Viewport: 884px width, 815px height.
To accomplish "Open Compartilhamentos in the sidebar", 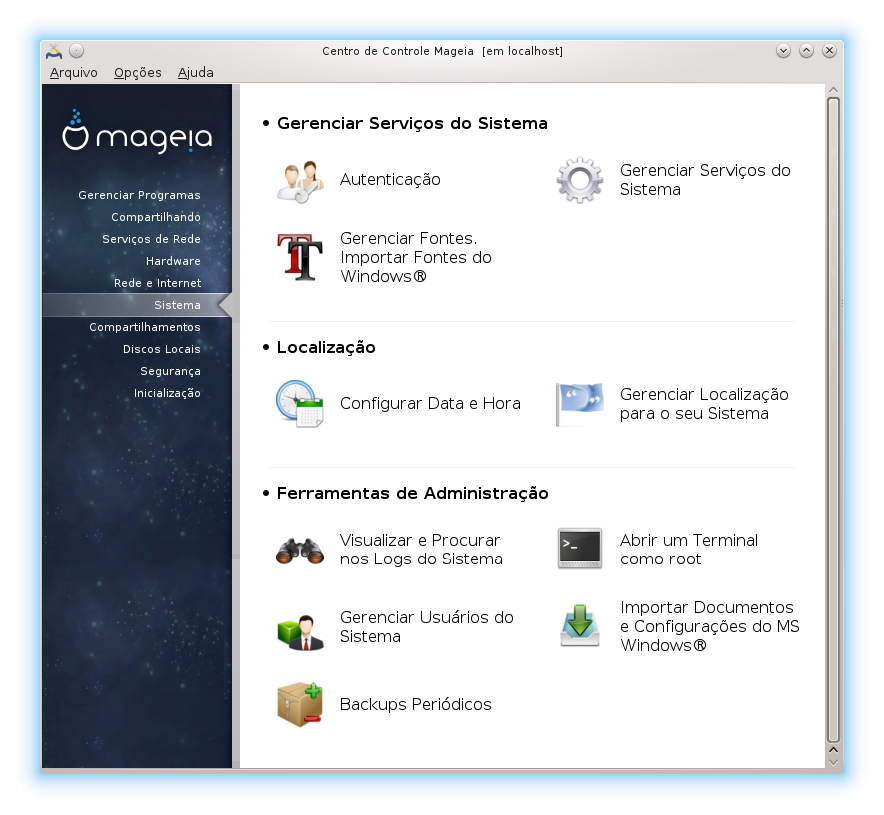I will point(144,327).
